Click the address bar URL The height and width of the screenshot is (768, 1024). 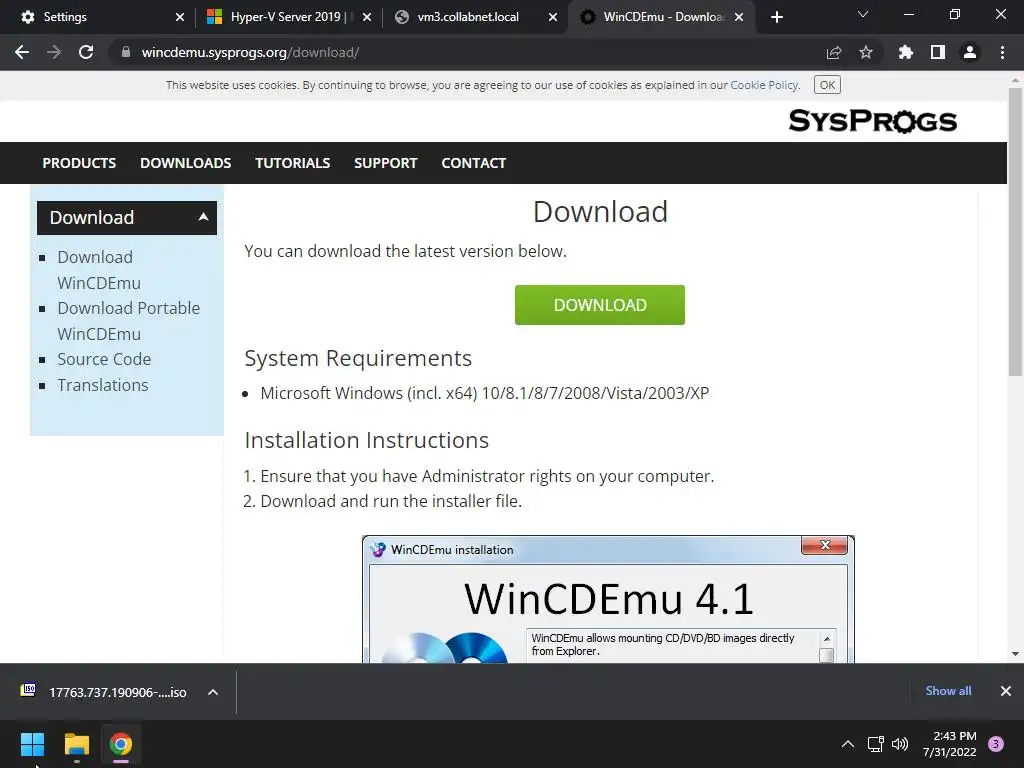pyautogui.click(x=250, y=52)
